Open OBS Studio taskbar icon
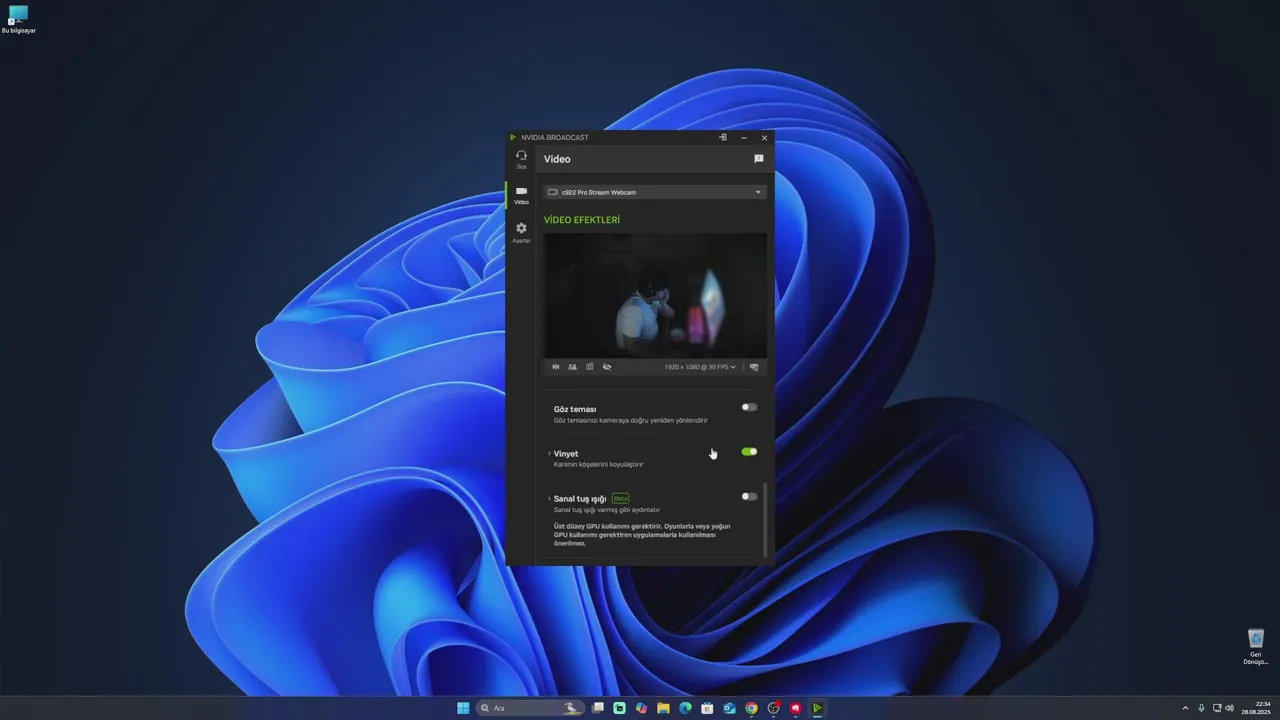Screen dimensions: 1280x720 [x=773, y=708]
